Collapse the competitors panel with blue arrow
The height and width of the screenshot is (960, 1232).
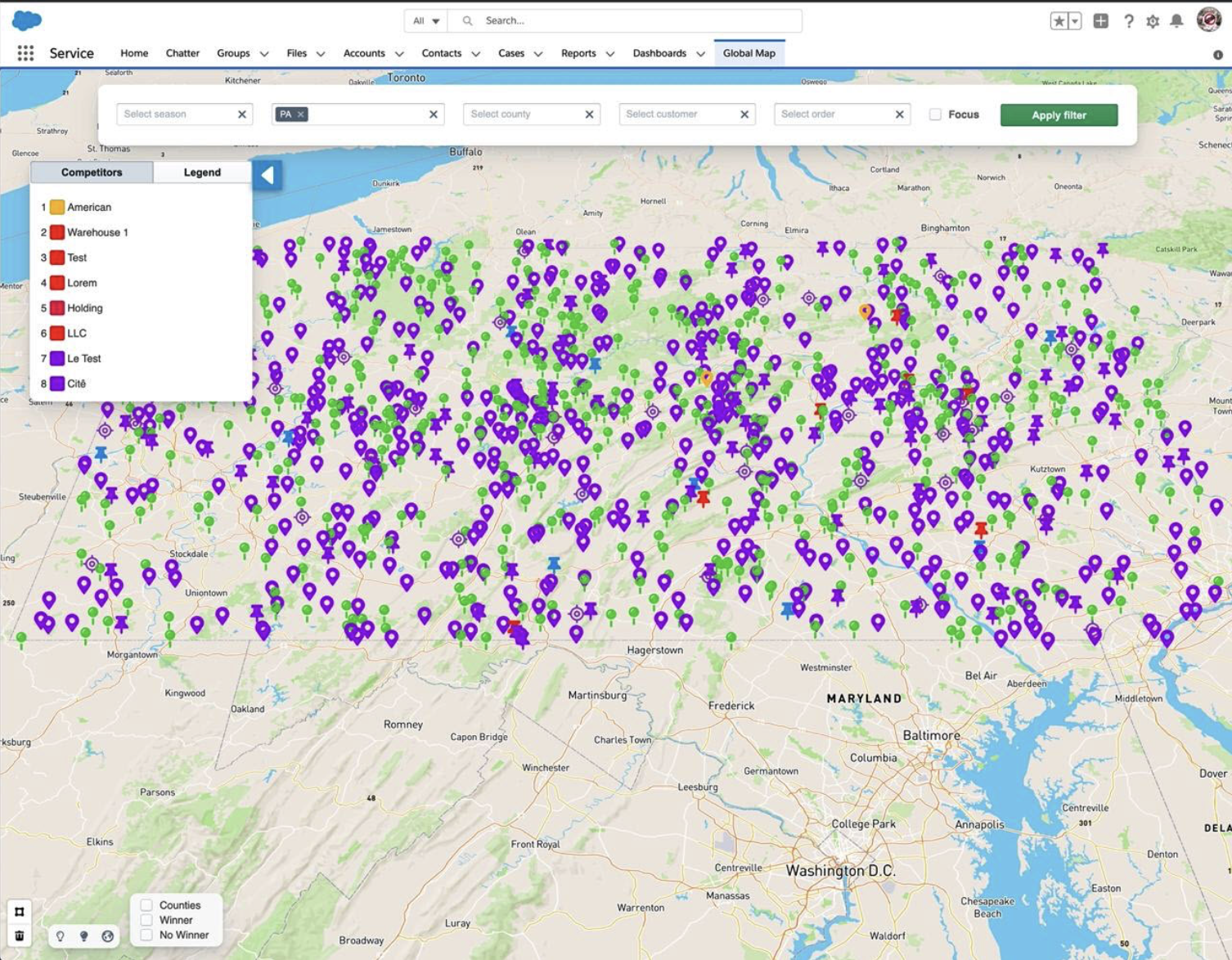[268, 175]
